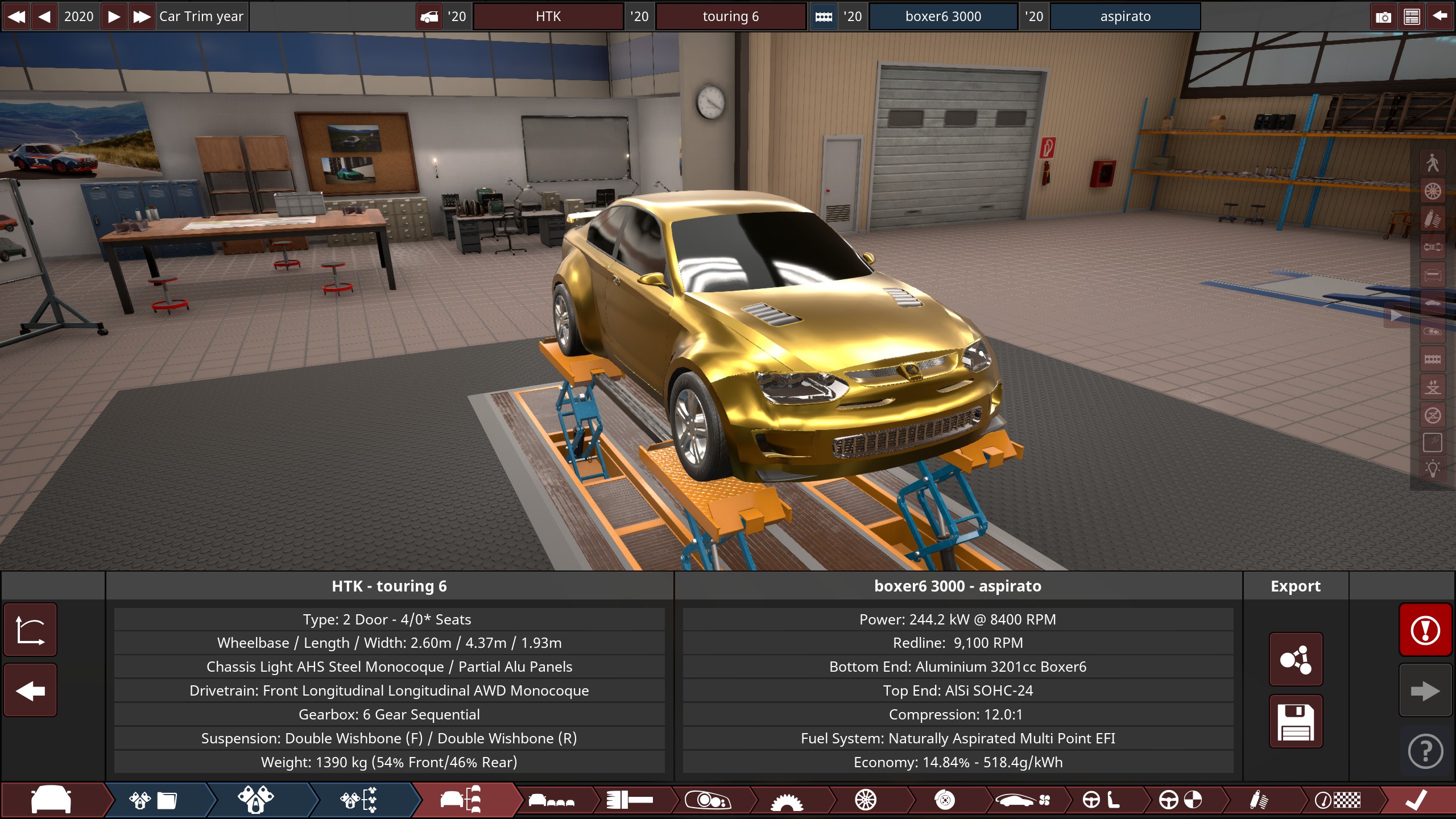Image resolution: width=1456 pixels, height=819 pixels.
Task: Toggle the window glass option in the sidebar
Action: point(1433,442)
